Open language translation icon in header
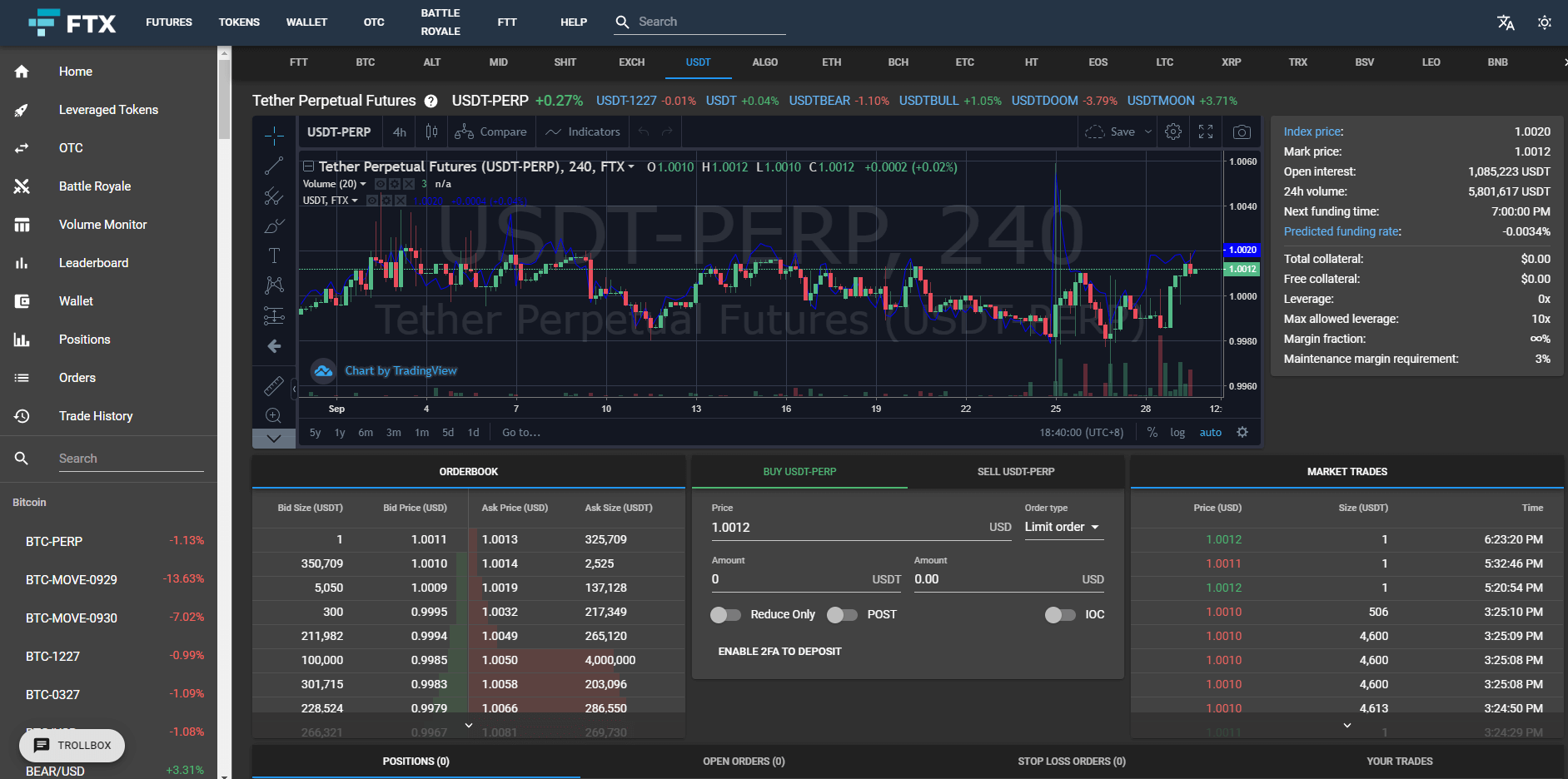 1506,22
